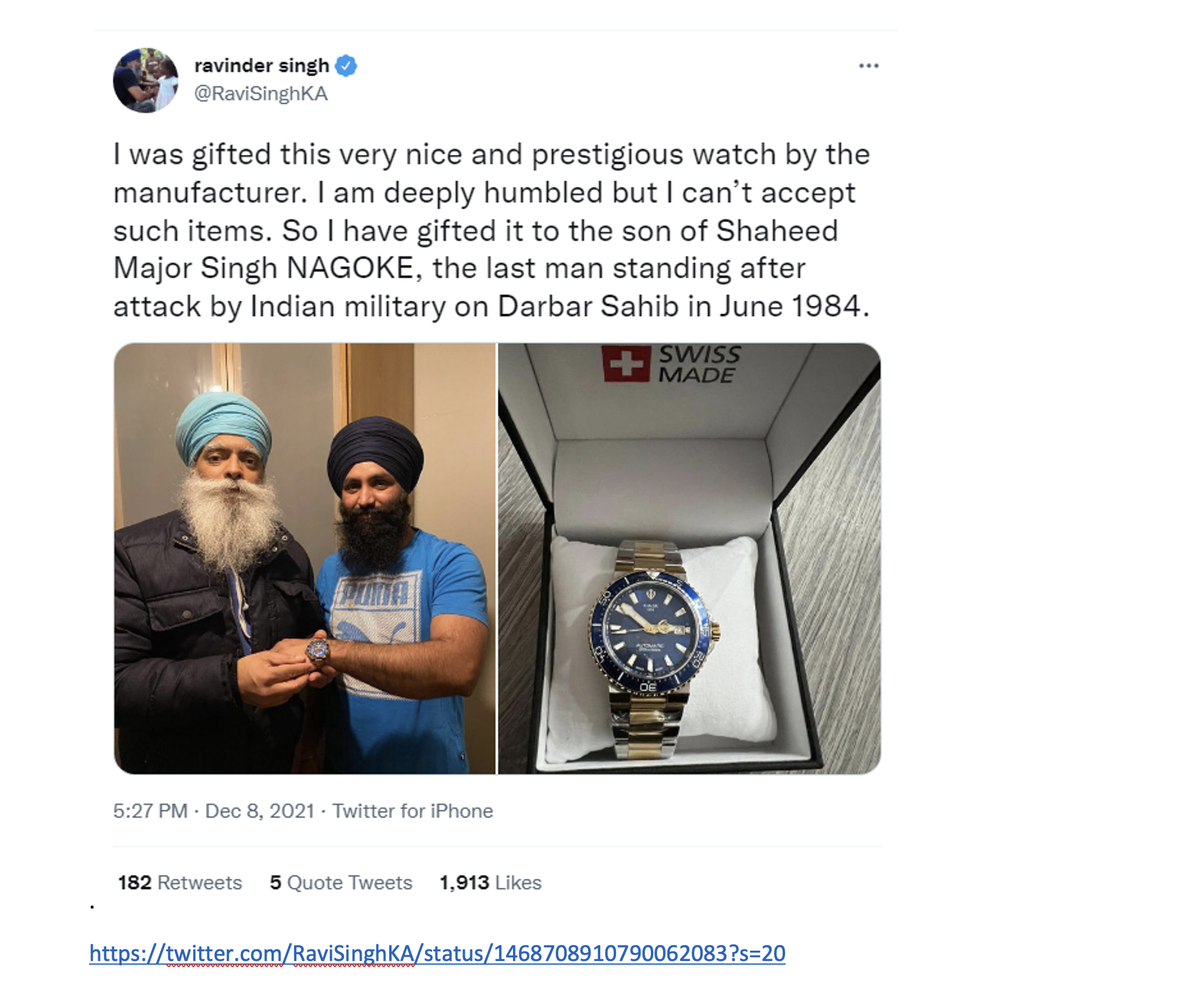This screenshot has height=1008, width=1187.
Task: Click the 5:27 PM timestamp
Action: (x=150, y=811)
